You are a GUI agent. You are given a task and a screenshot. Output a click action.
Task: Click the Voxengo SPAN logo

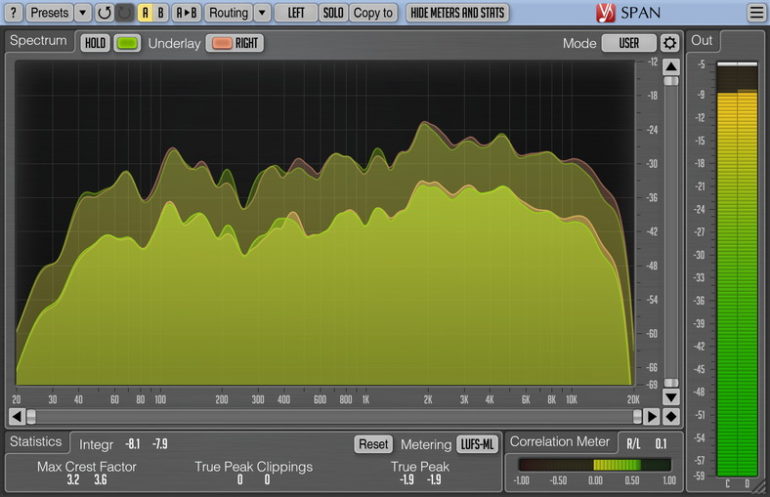[x=632, y=13]
